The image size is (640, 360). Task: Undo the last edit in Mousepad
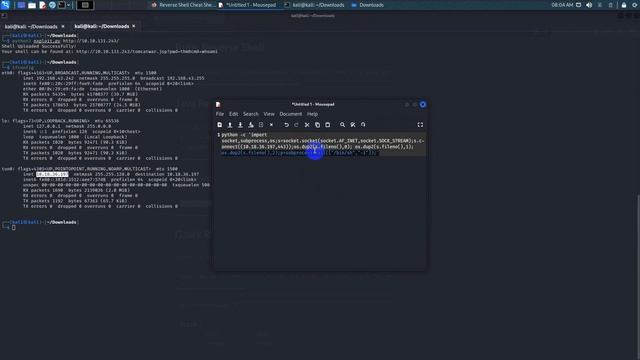(x=287, y=125)
